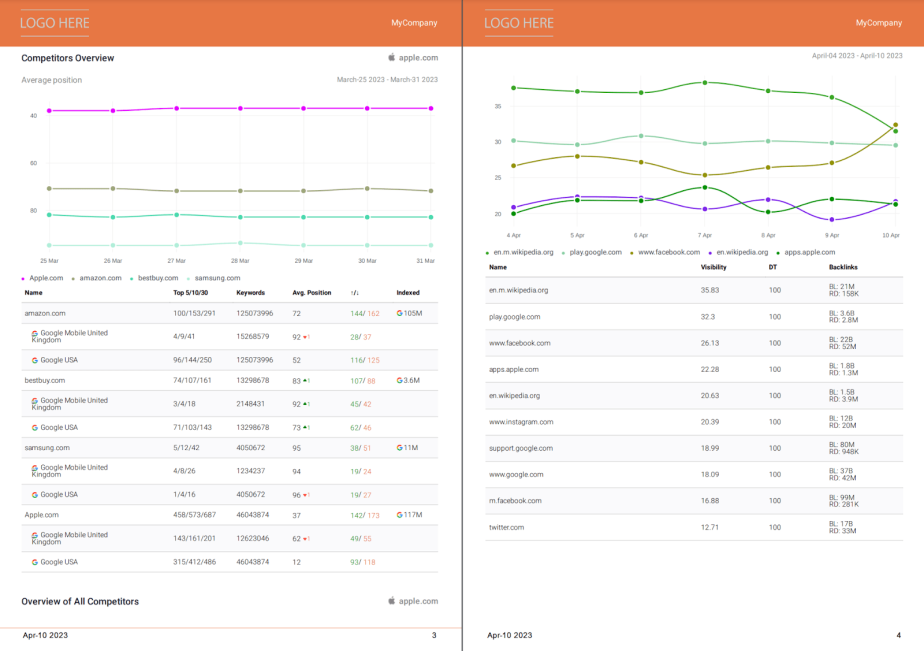Click the Google icon next to 105M indexed
The image size is (924, 651).
click(x=400, y=313)
